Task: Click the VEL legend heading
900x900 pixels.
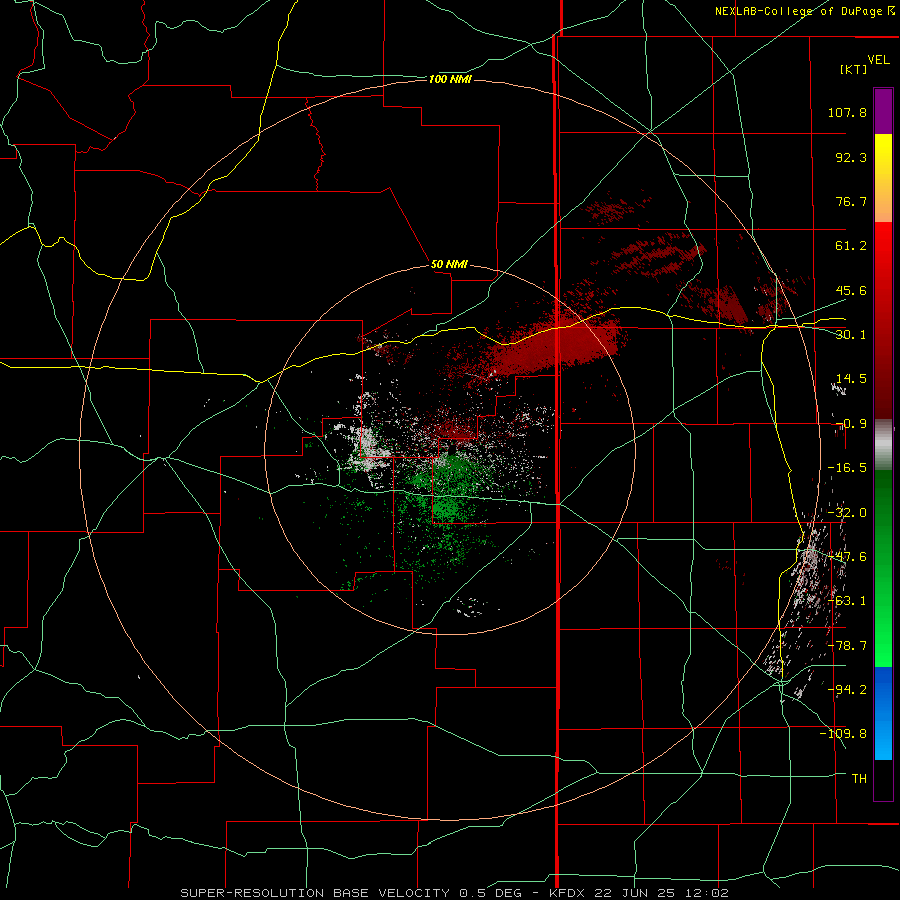Action: (878, 60)
